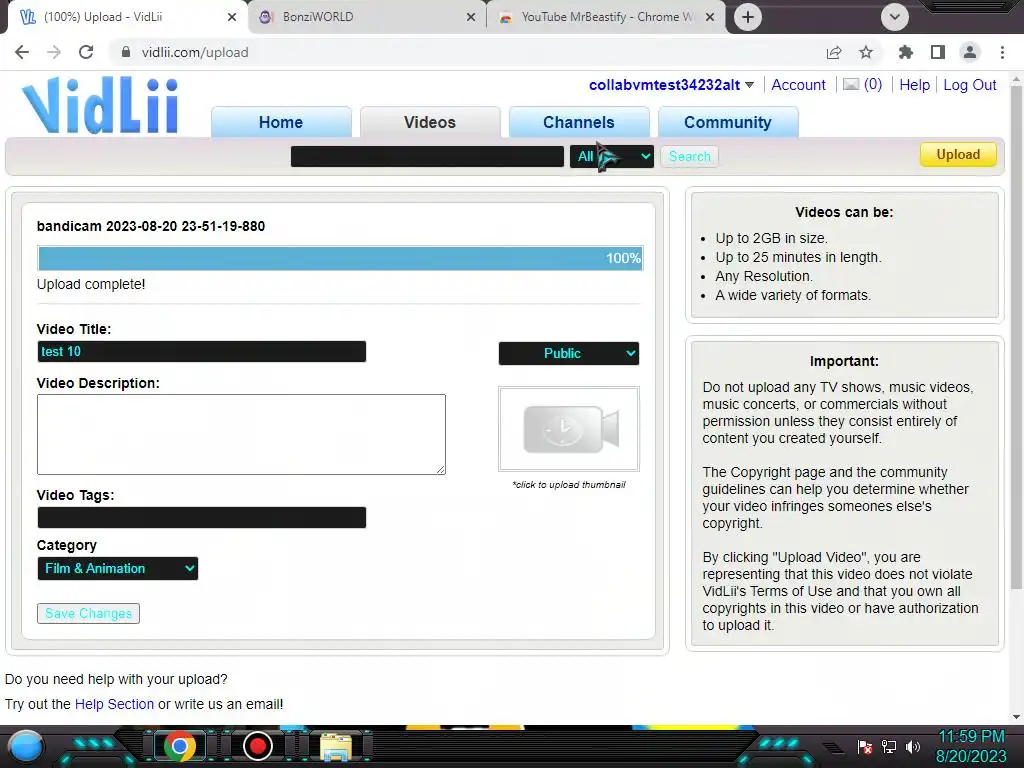Viewport: 1024px width, 768px height.
Task: Click the yellow Upload button
Action: pyautogui.click(x=958, y=155)
